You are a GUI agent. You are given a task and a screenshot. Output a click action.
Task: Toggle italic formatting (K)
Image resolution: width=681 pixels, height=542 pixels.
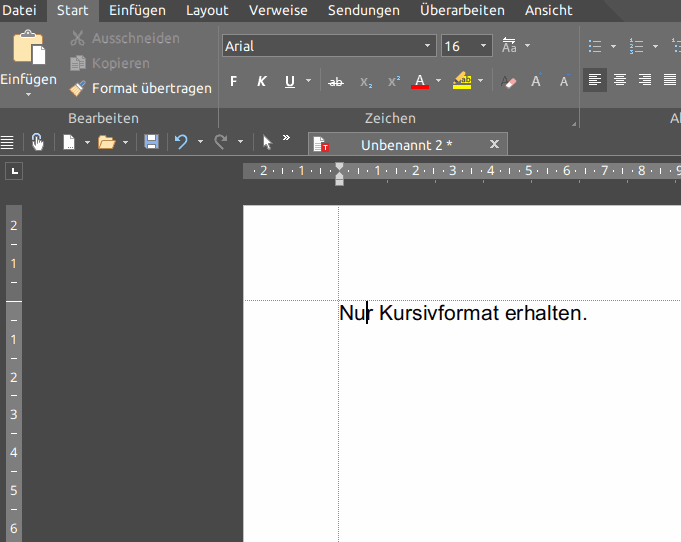[261, 81]
